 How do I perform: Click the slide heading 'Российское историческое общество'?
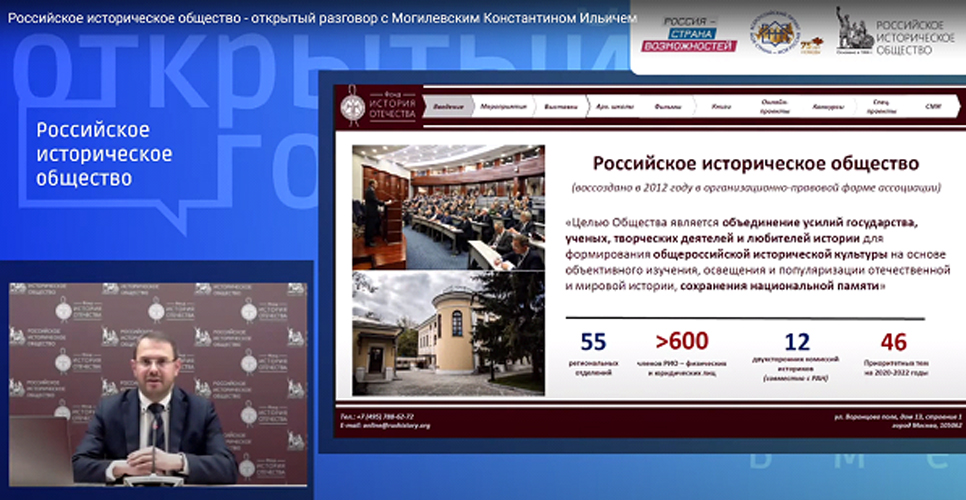755,164
